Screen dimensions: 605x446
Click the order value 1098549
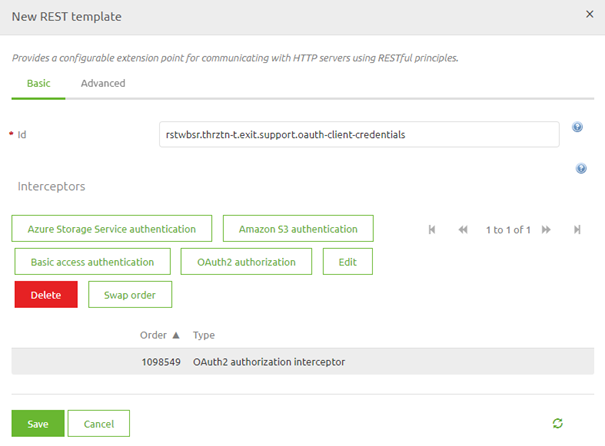pos(161,362)
